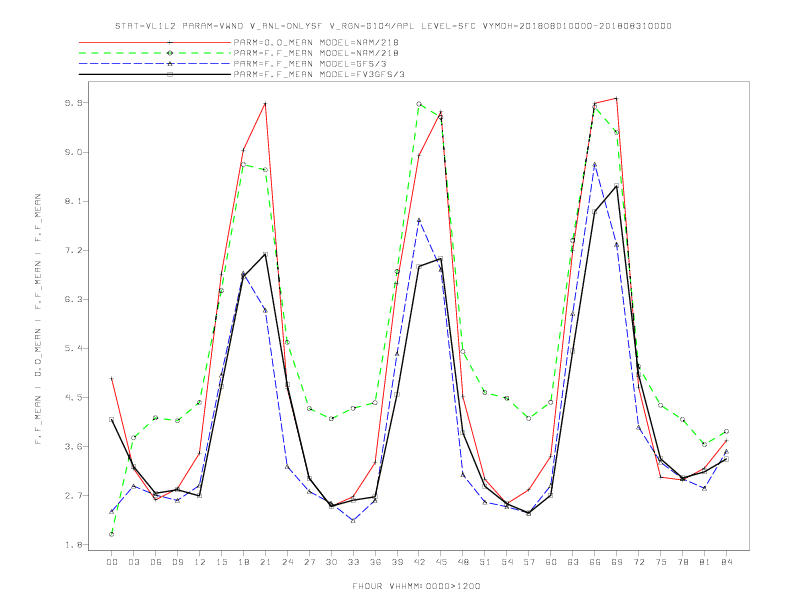Screen dimensions: 792x612
Task: Click y-axis tick label 8.1
Action: pos(72,201)
